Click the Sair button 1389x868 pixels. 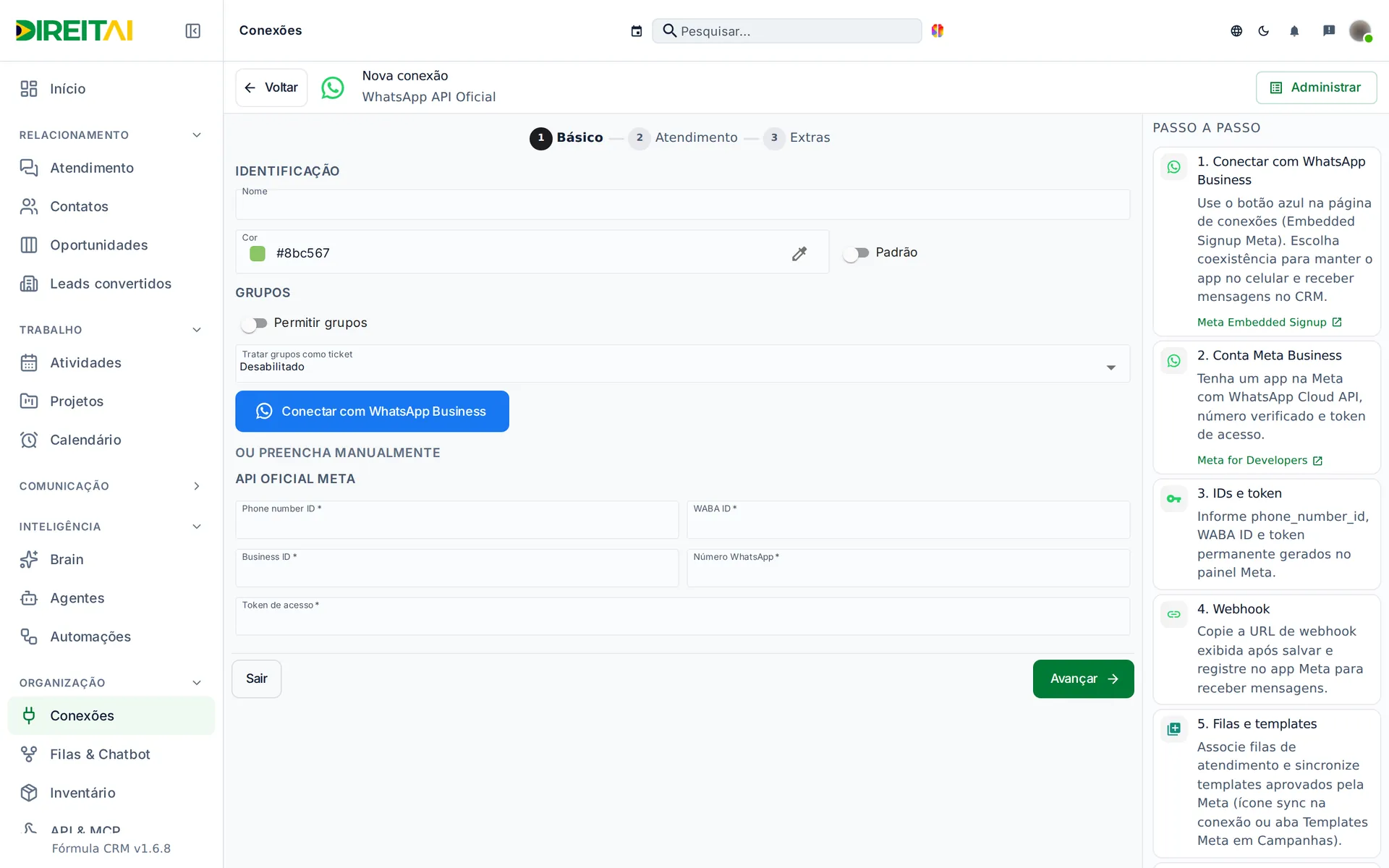(256, 678)
